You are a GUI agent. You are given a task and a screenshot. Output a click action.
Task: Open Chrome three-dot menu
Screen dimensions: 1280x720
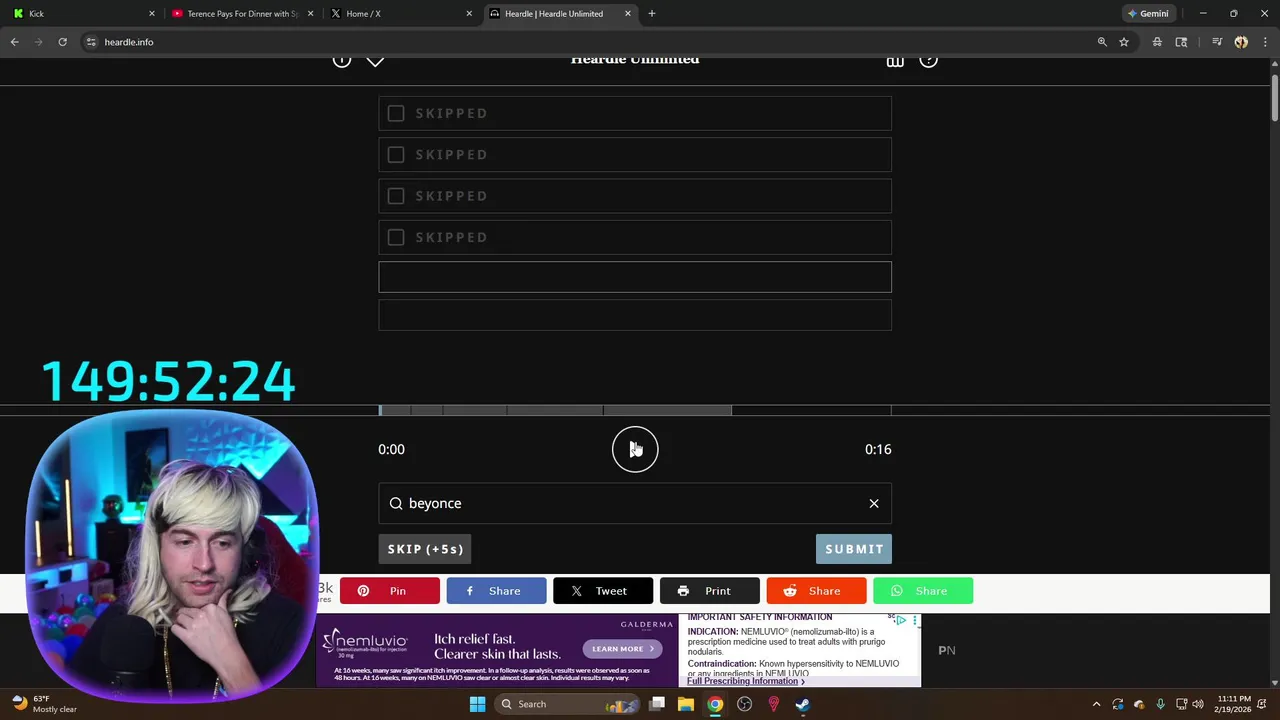click(1265, 42)
